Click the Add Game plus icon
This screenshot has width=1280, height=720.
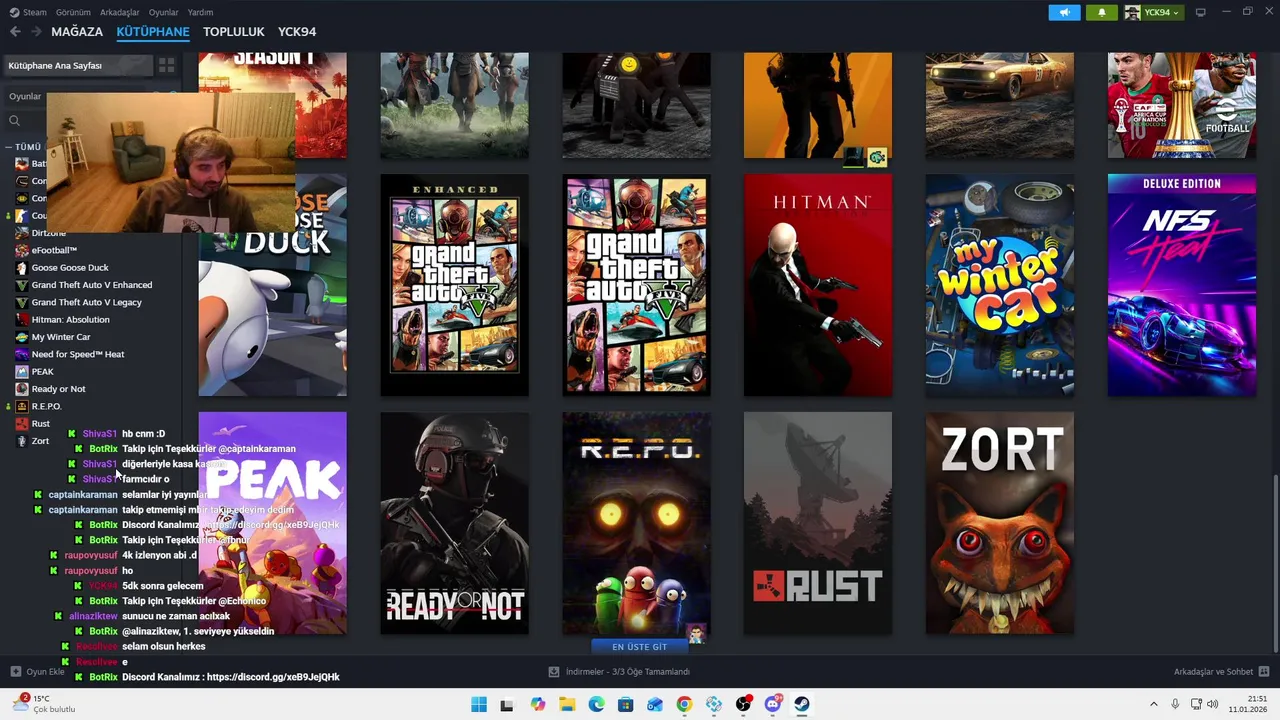pos(15,672)
